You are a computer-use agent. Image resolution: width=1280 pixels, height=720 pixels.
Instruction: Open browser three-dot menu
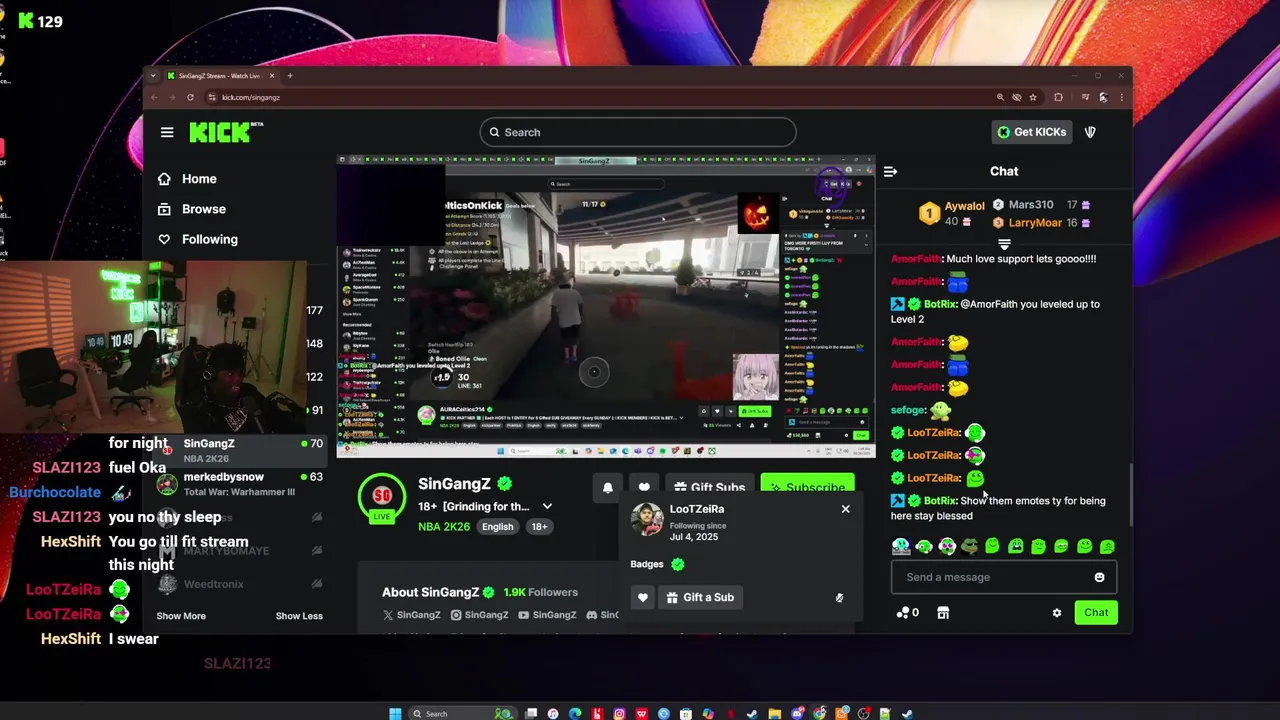(1121, 97)
